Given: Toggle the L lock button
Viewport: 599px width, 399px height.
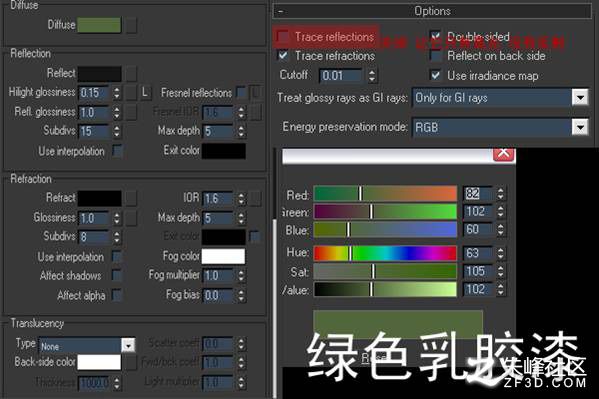Looking at the screenshot, I should 145,92.
